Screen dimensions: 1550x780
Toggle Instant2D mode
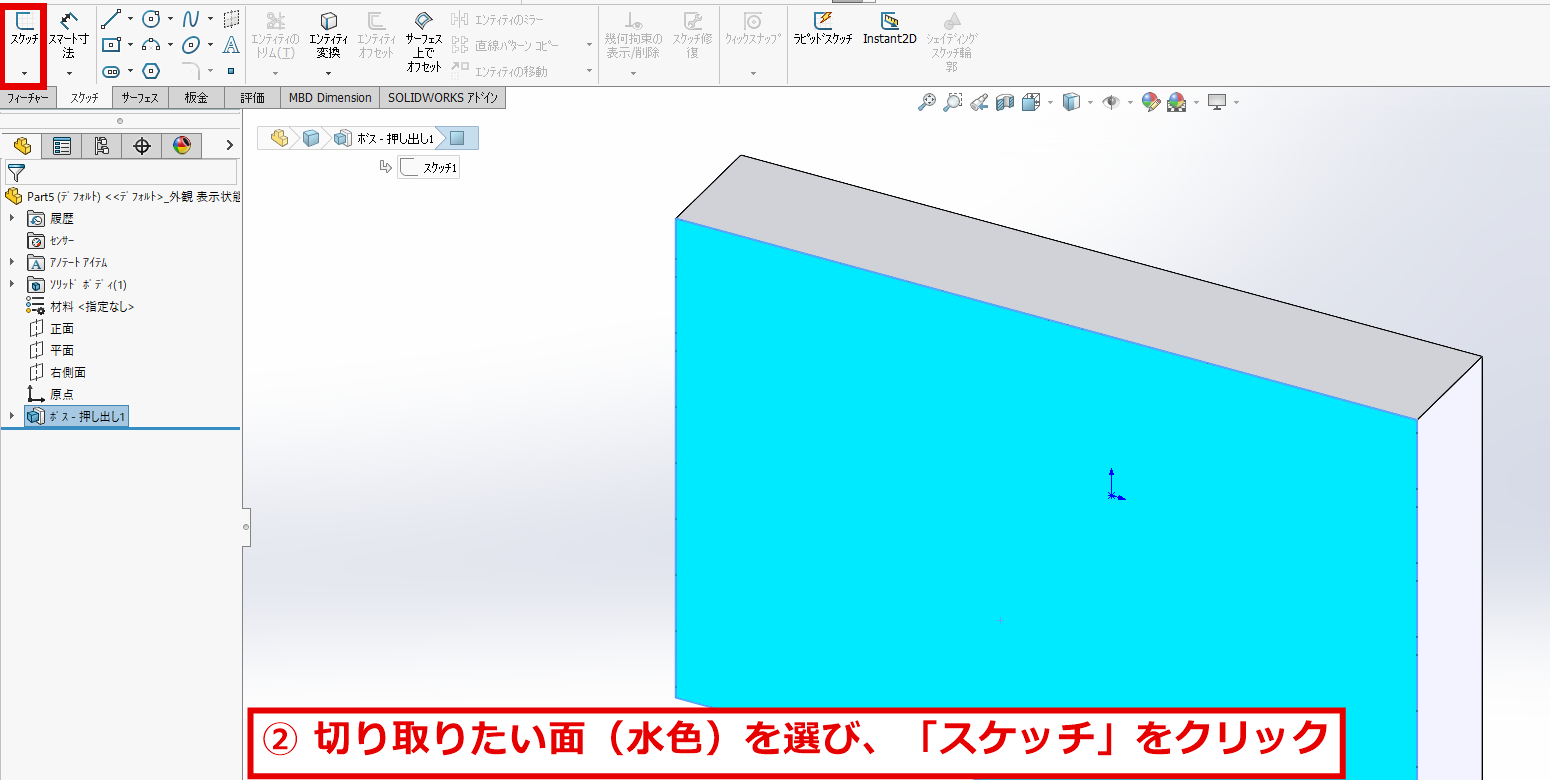click(889, 29)
